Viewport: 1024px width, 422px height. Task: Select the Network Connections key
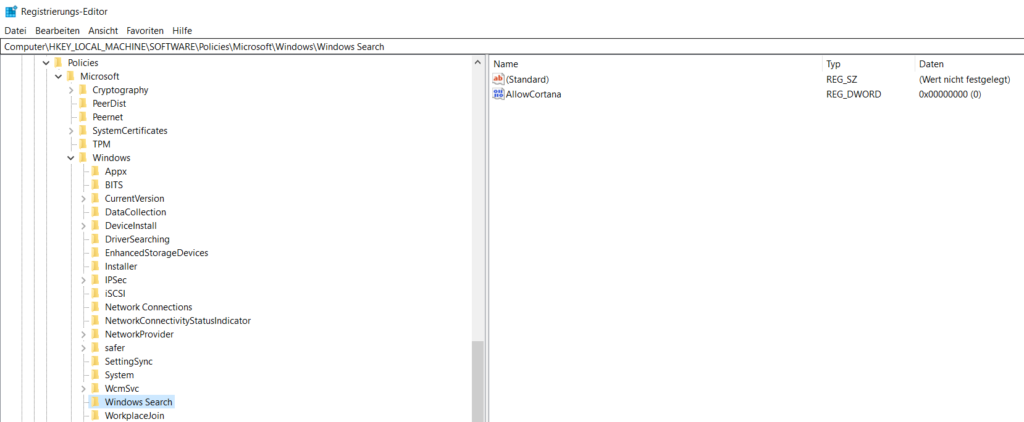tap(148, 307)
